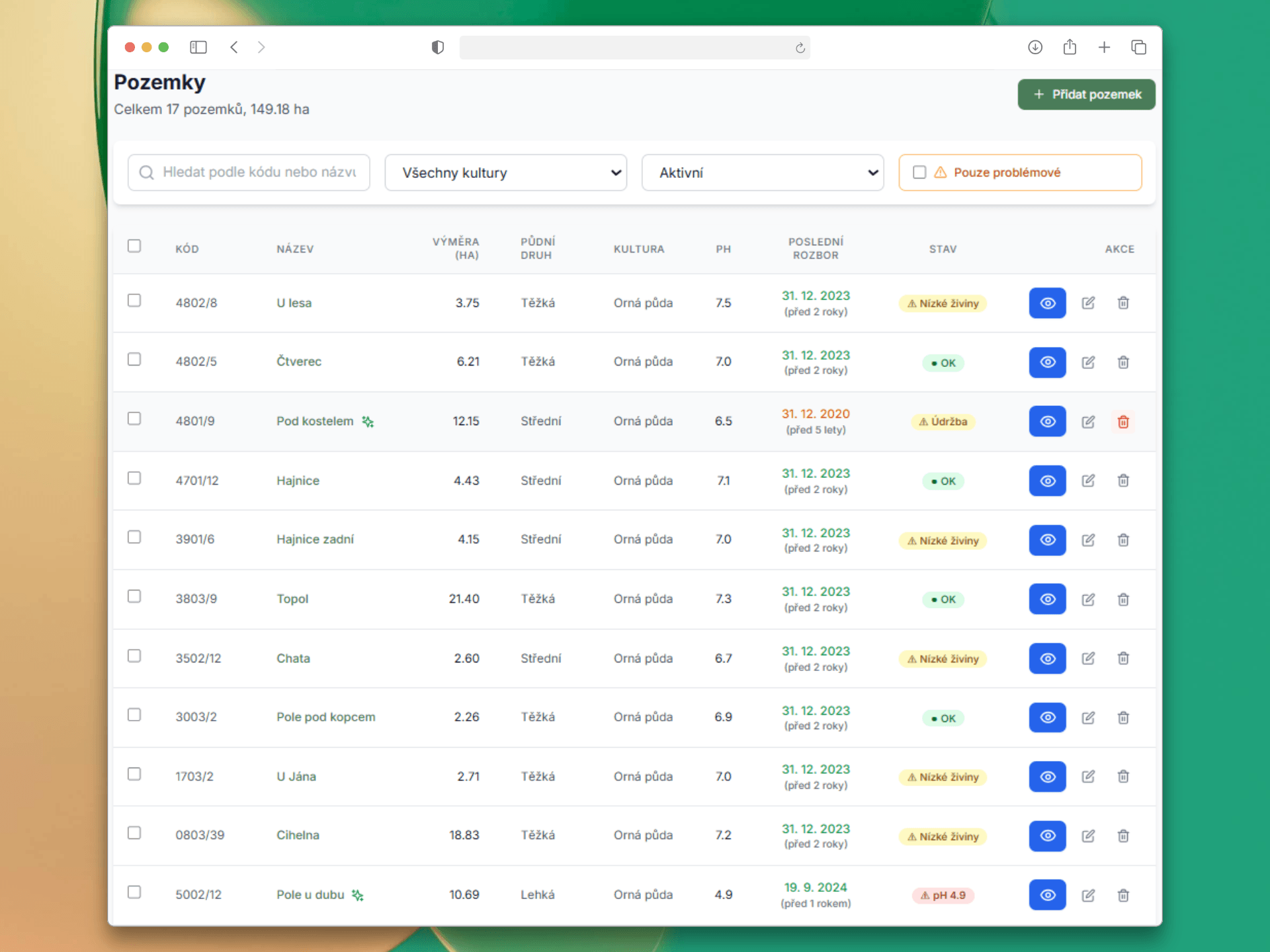Expand the Aktivní status dropdown
Image resolution: width=1270 pixels, height=952 pixels.
pyautogui.click(x=762, y=173)
